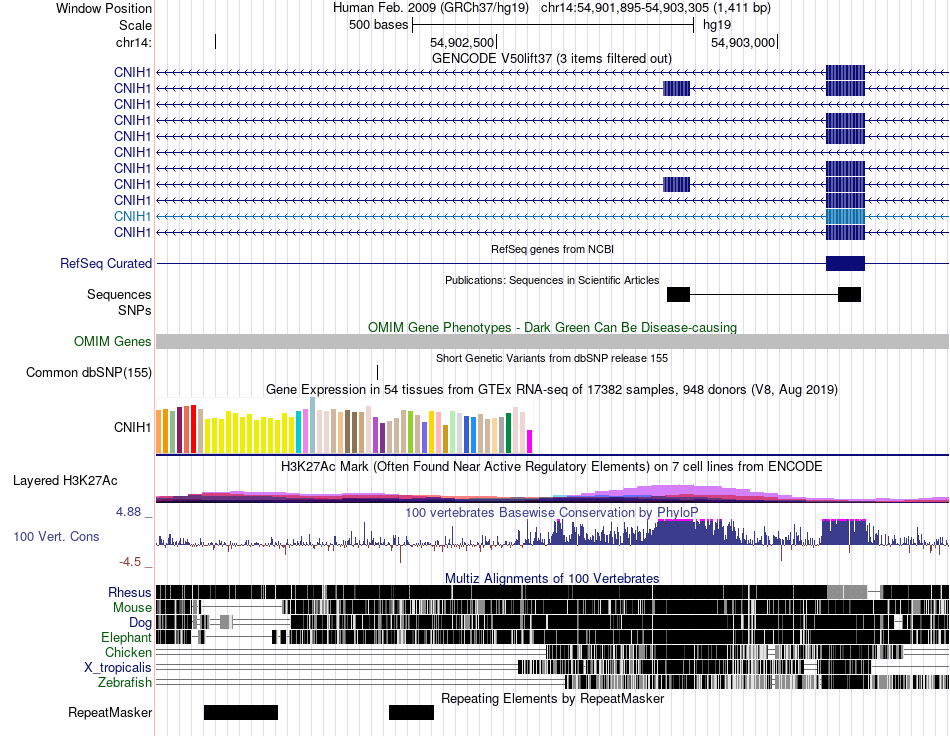Click the Dog alignment label
Viewport: 950px width, 736px height.
140,623
